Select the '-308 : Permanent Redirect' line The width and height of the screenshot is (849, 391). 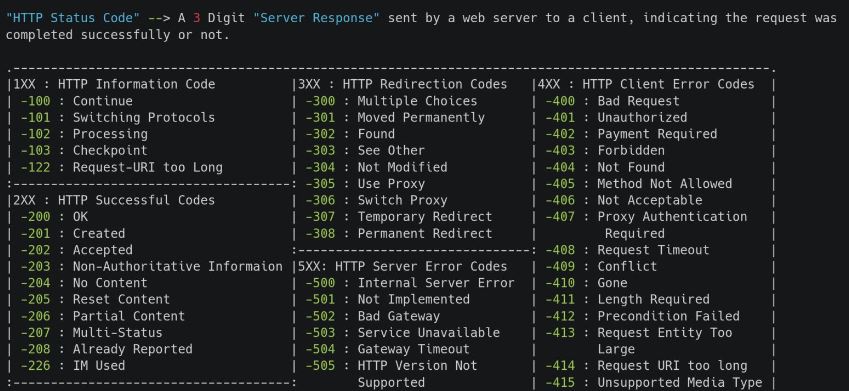[x=399, y=233]
